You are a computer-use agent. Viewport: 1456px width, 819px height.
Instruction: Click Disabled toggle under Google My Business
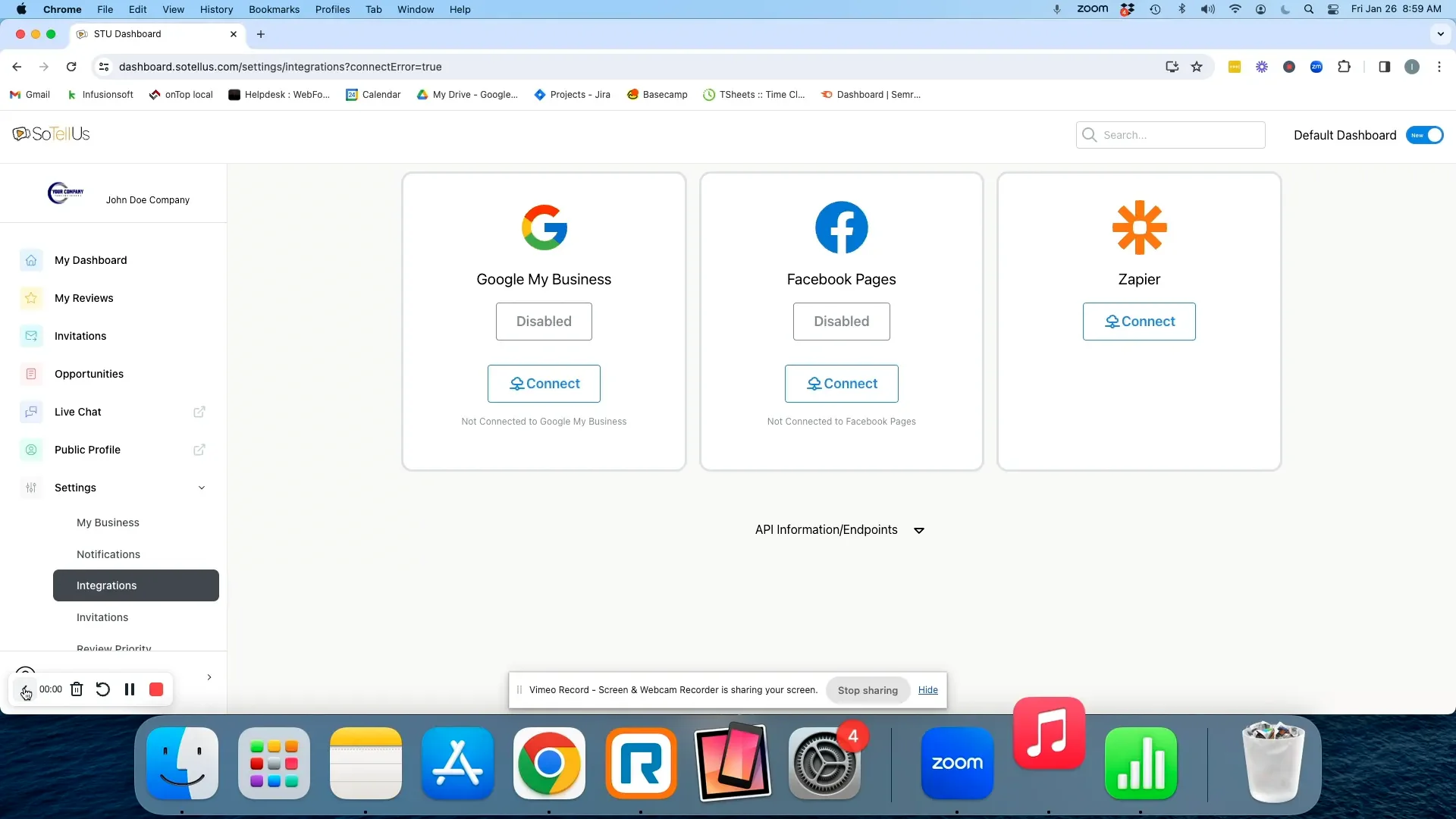pyautogui.click(x=544, y=322)
